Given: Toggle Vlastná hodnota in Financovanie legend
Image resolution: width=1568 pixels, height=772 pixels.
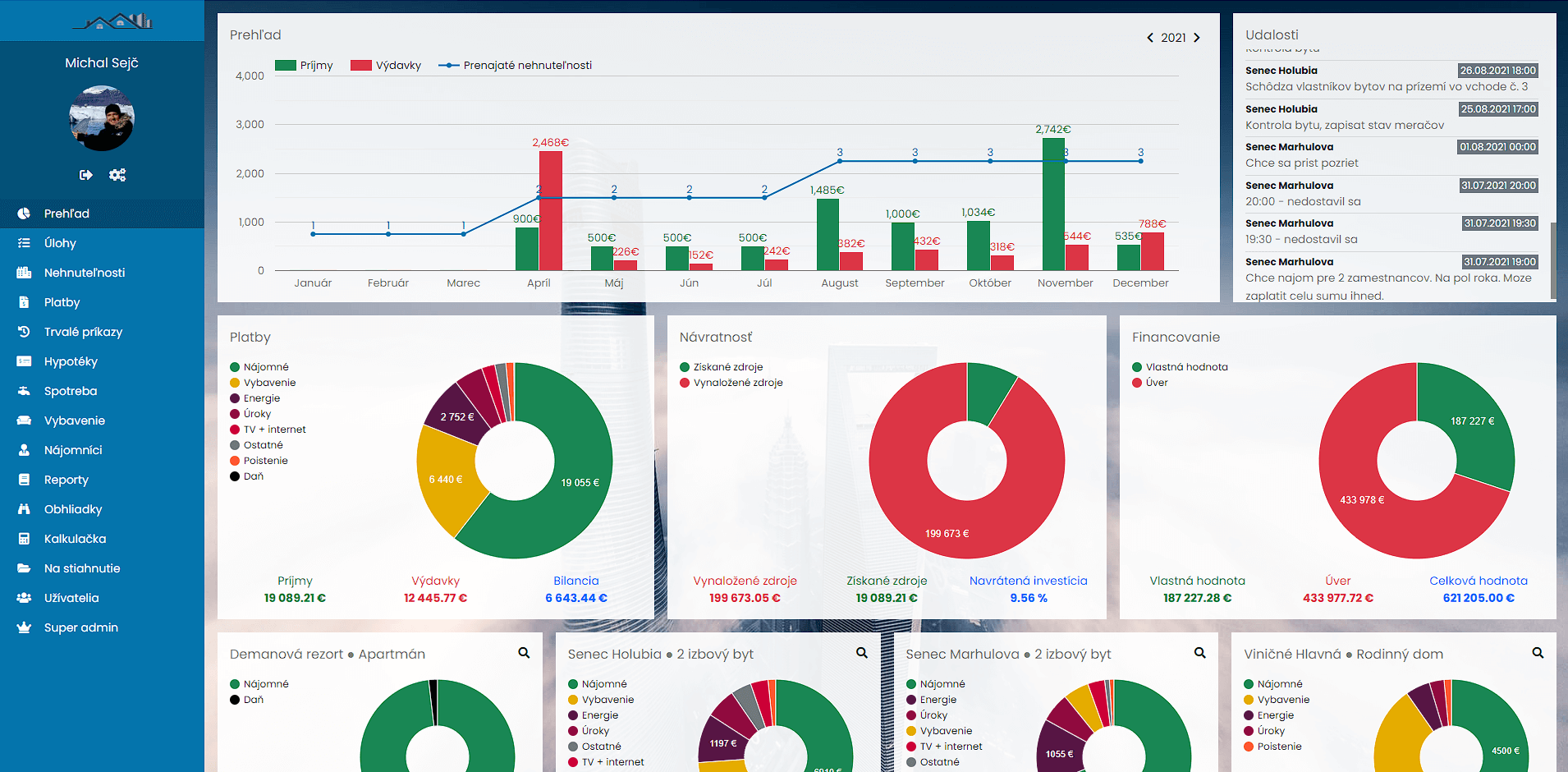Looking at the screenshot, I should coord(1180,367).
